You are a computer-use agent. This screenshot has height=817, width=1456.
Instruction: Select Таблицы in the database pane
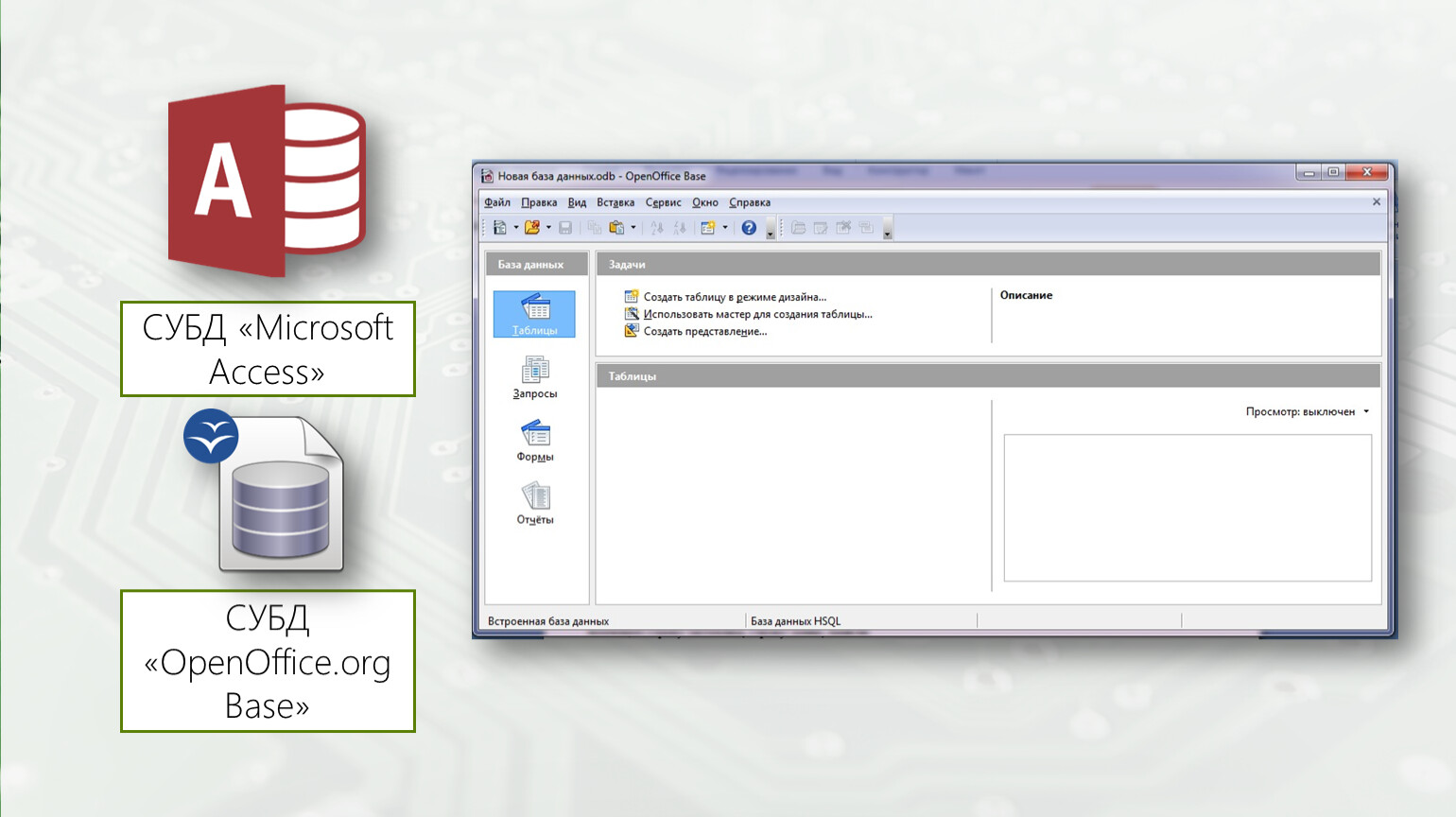tap(534, 314)
